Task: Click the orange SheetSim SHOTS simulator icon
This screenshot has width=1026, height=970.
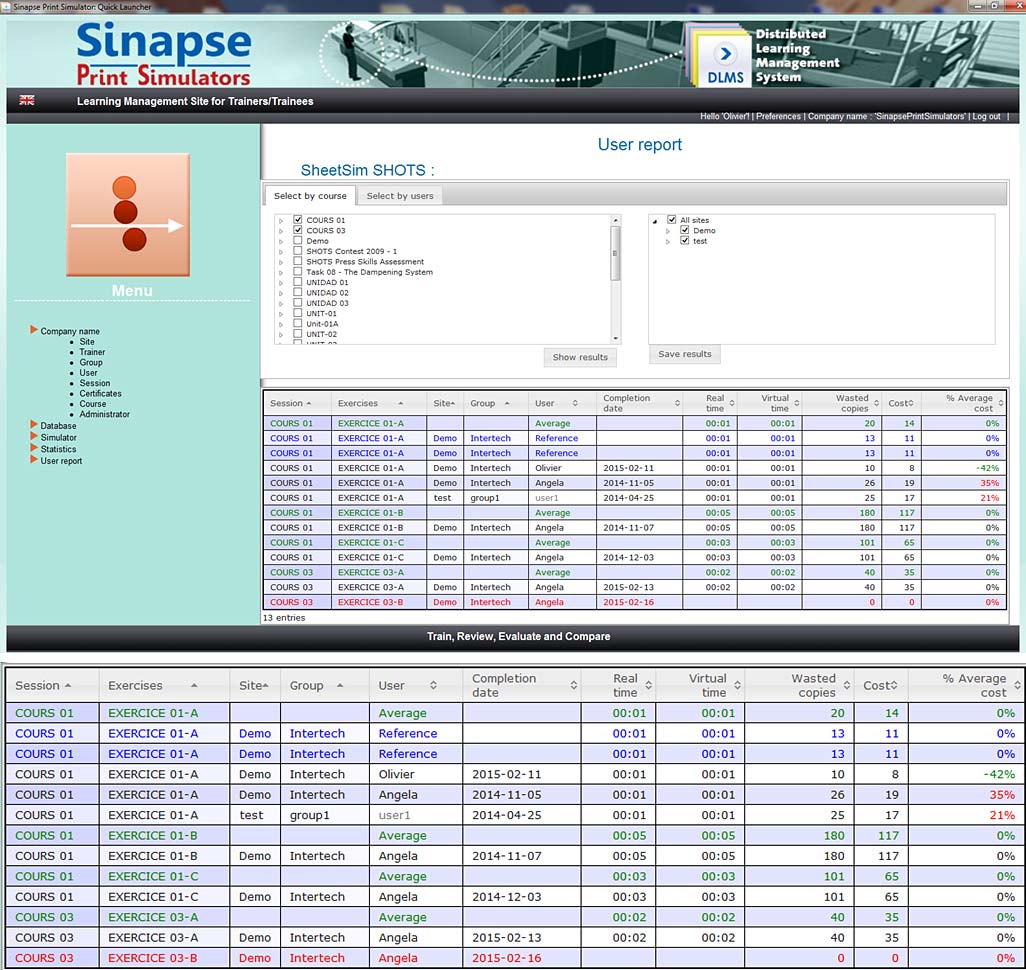Action: click(x=128, y=215)
